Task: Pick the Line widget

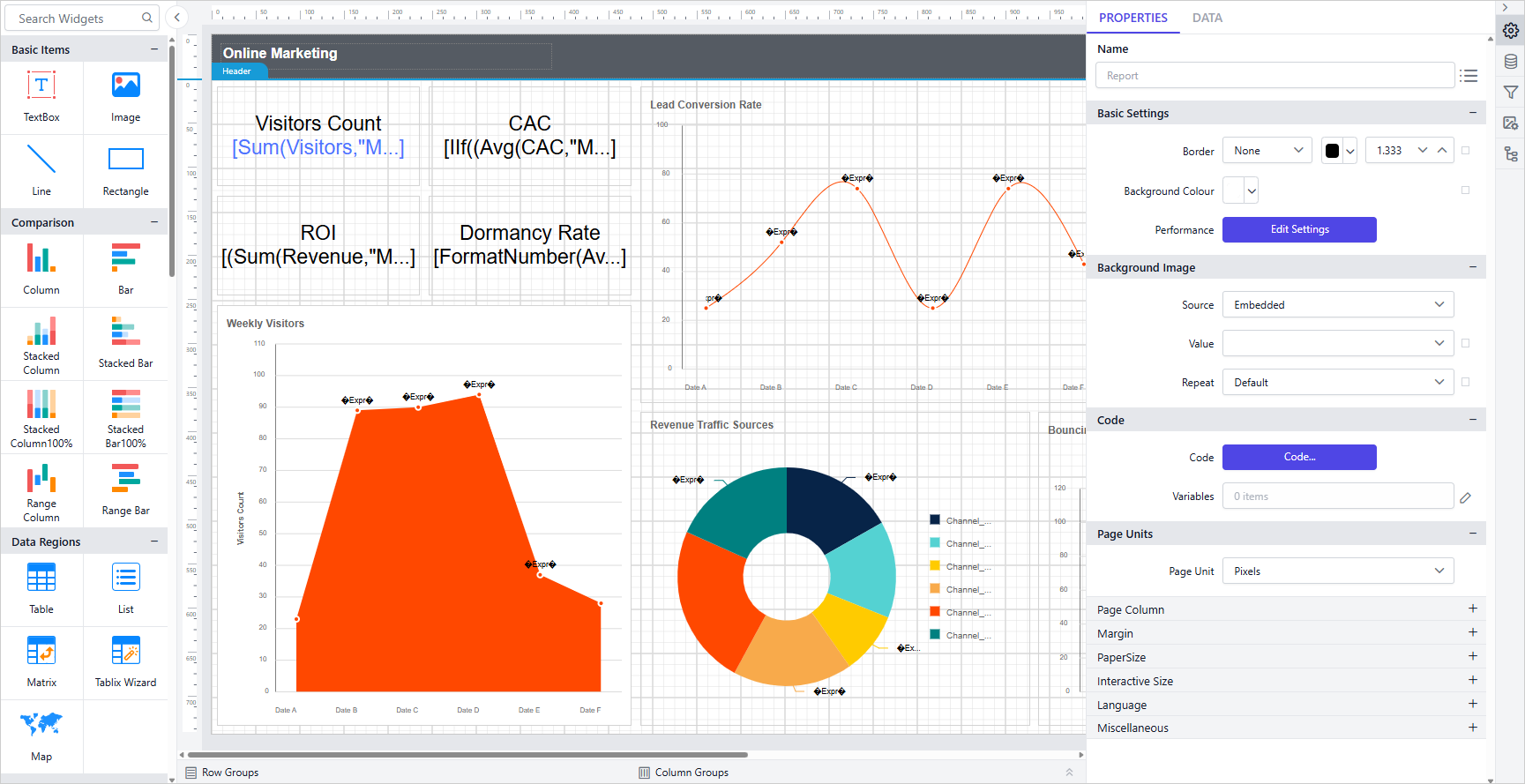Action: click(41, 171)
